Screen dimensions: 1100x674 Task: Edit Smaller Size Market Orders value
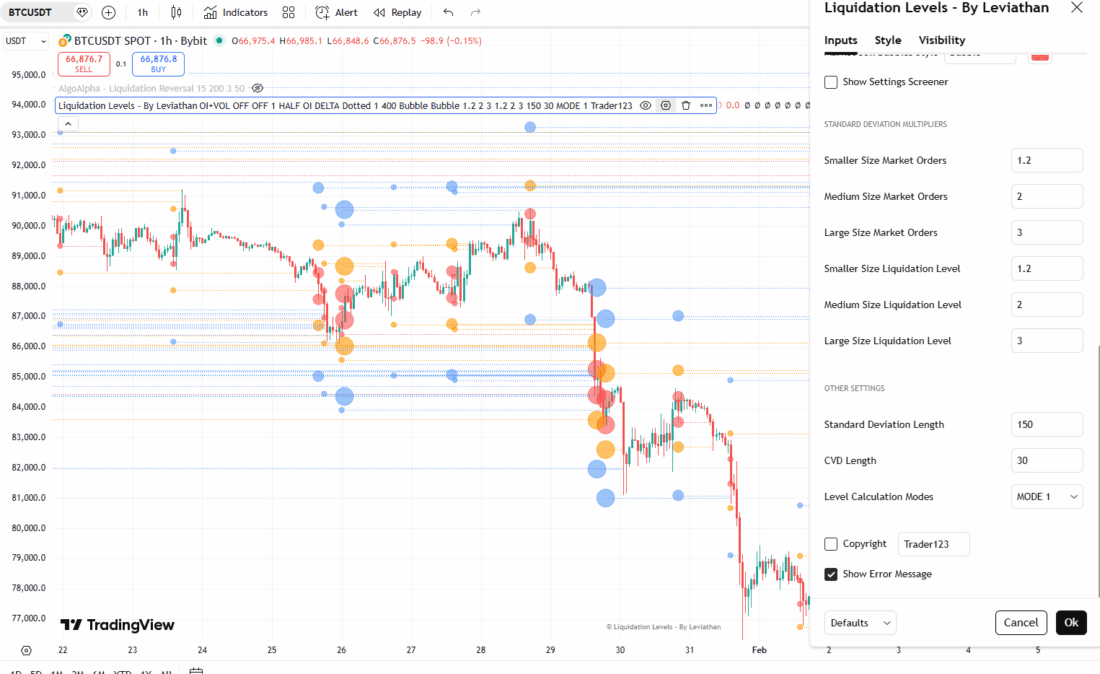click(x=1046, y=160)
